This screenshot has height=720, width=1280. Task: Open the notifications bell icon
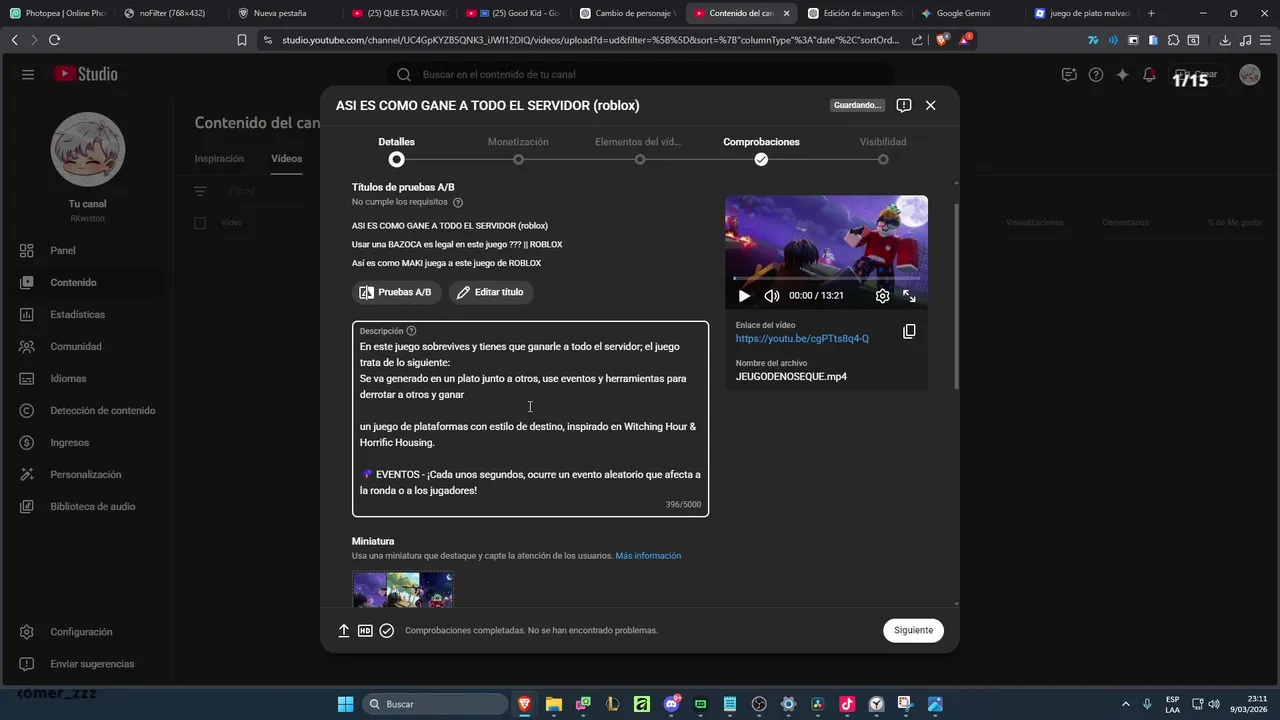(x=1149, y=75)
